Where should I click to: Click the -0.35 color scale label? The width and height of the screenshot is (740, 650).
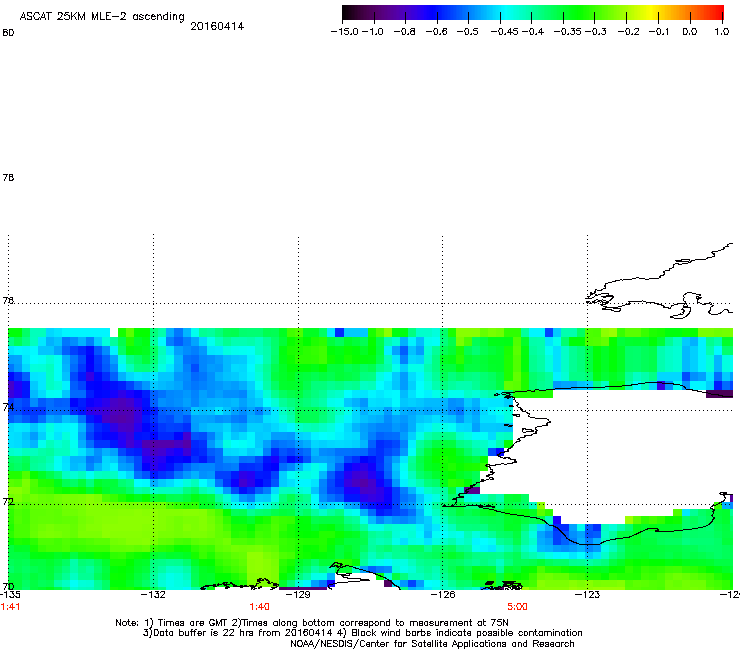click(x=568, y=32)
